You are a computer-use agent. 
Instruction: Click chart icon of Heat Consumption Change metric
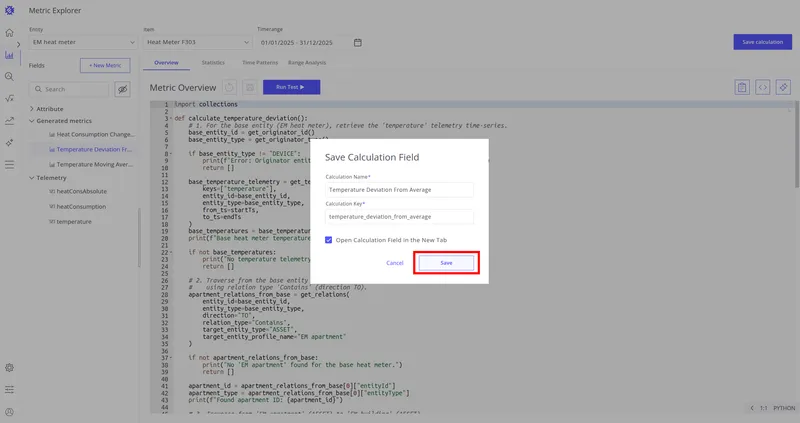(x=52, y=135)
